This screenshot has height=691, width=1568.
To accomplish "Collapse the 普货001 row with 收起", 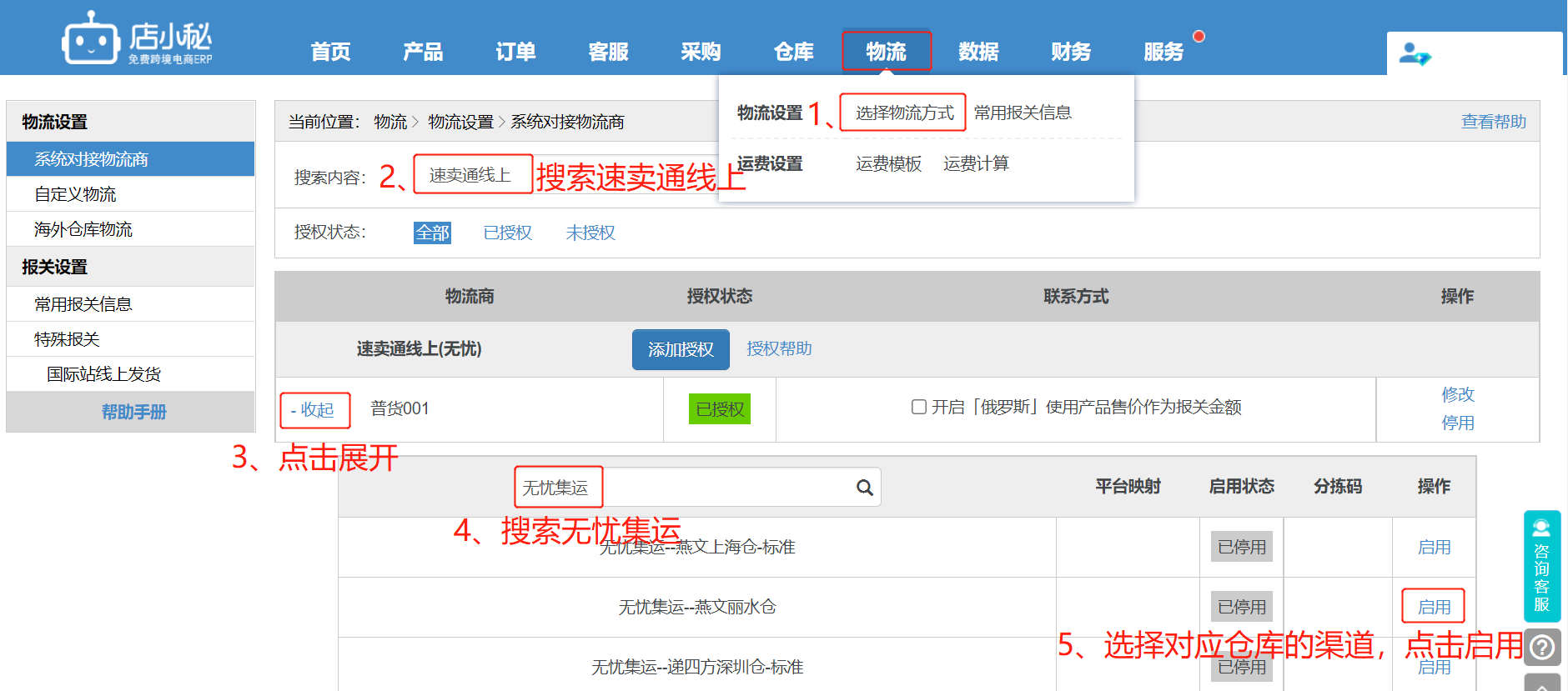I will (x=314, y=410).
